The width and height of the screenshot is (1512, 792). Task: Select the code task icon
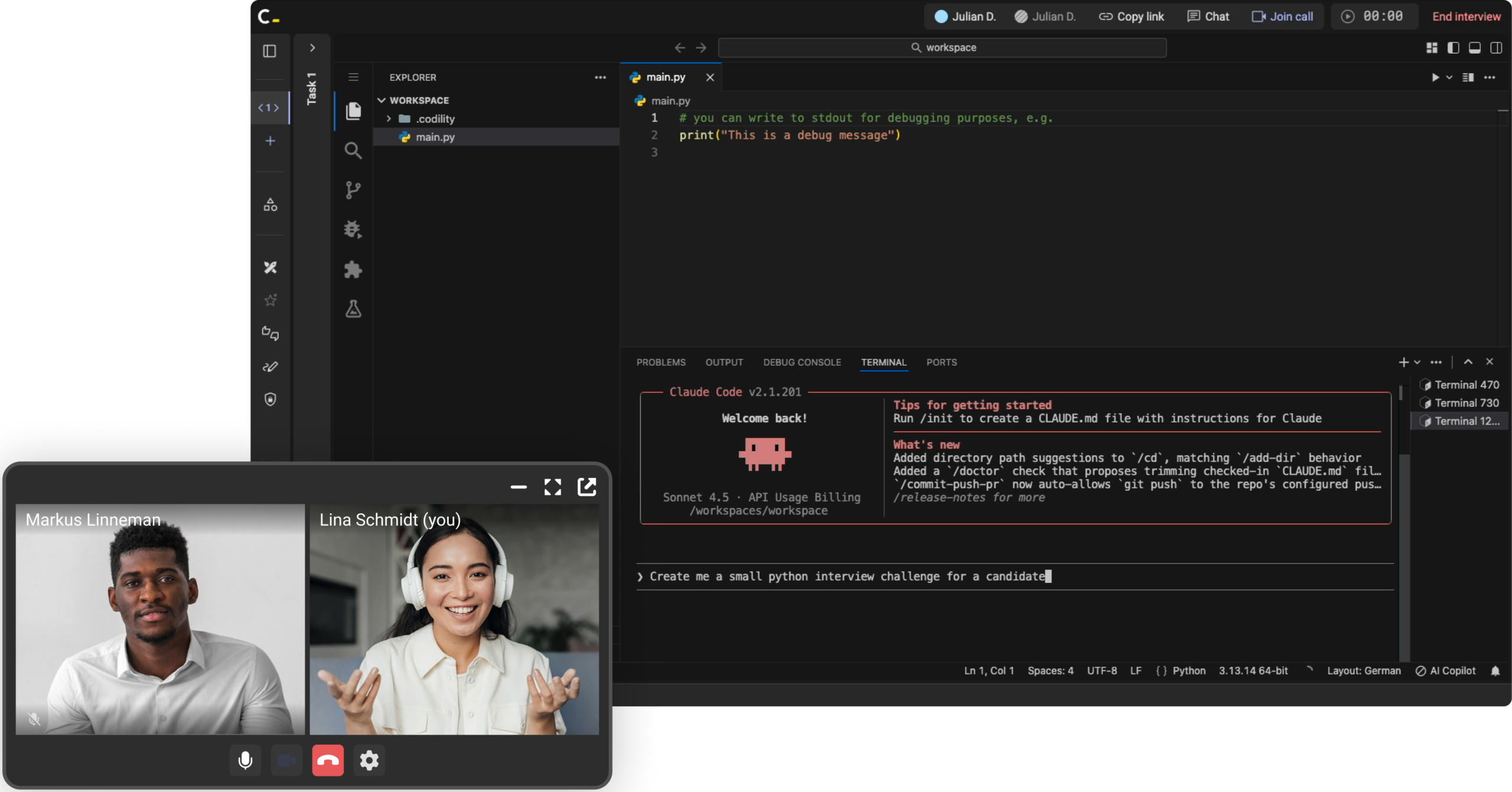pos(269,107)
